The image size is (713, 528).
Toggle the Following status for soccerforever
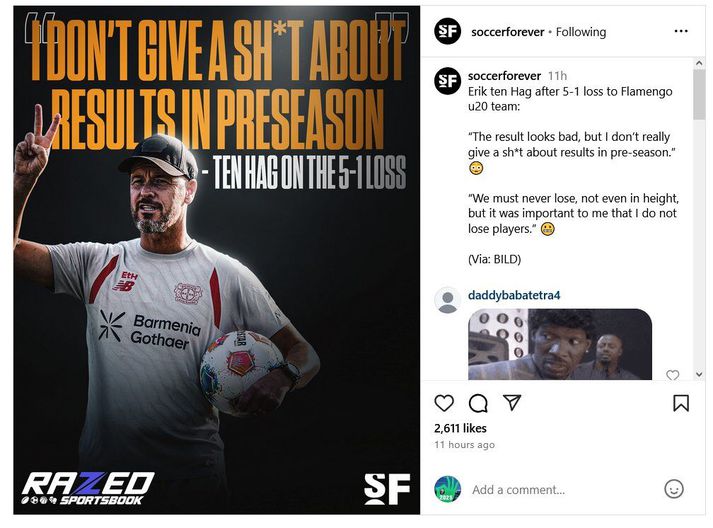581,32
